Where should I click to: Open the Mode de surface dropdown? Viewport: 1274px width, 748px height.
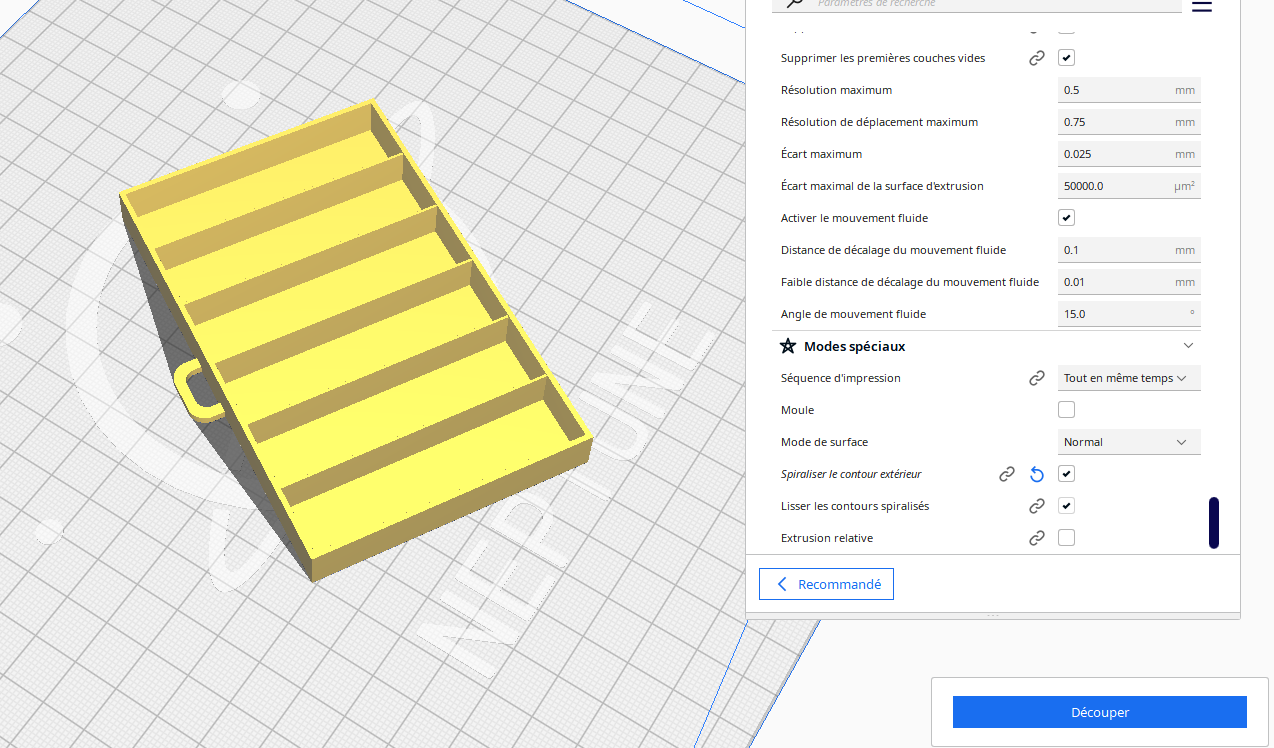pyautogui.click(x=1129, y=442)
